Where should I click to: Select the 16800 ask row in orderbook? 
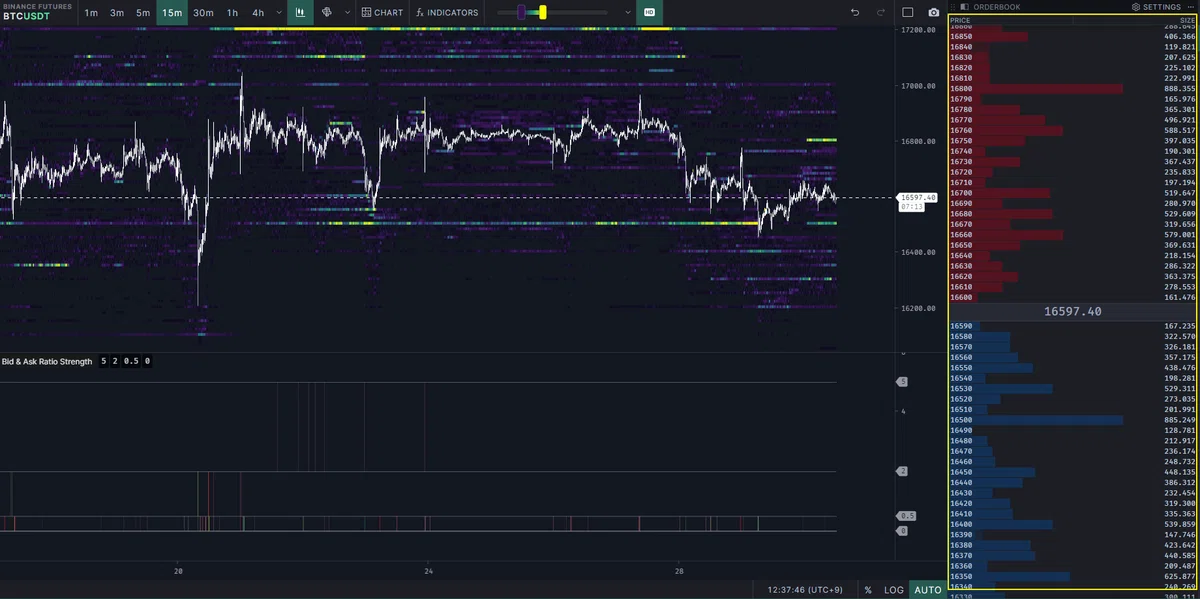coord(1073,89)
